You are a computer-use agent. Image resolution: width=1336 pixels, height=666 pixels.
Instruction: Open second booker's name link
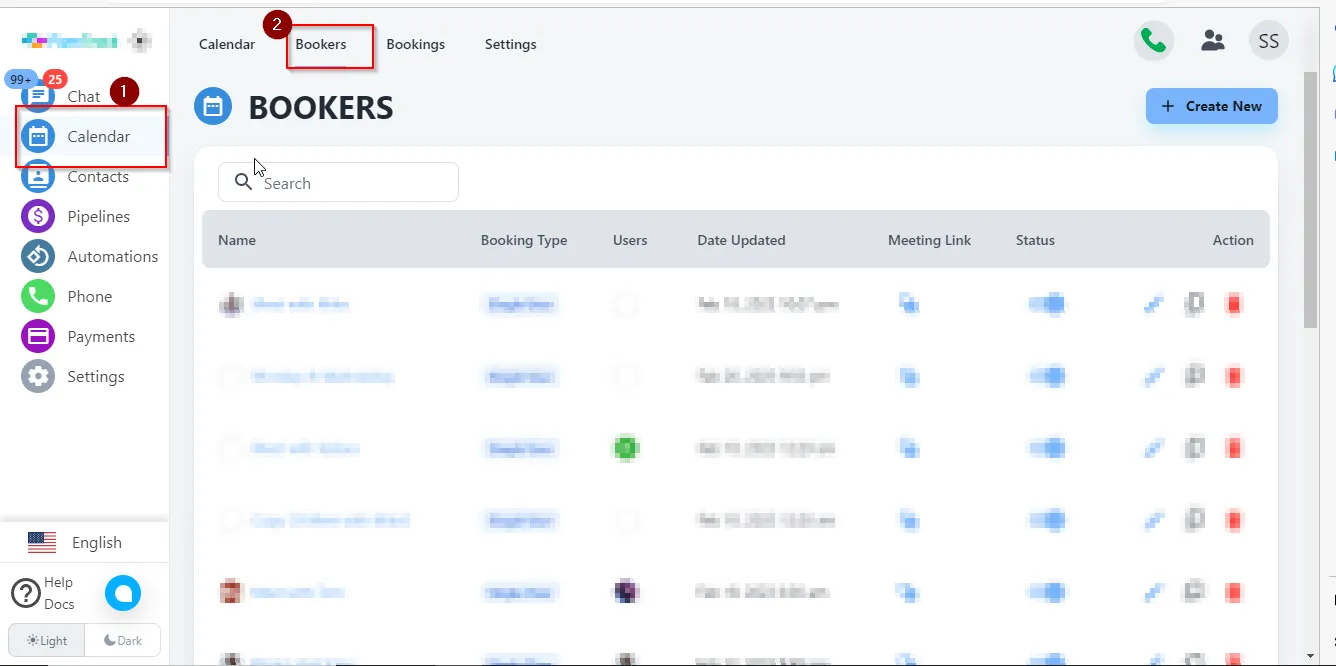pos(322,376)
